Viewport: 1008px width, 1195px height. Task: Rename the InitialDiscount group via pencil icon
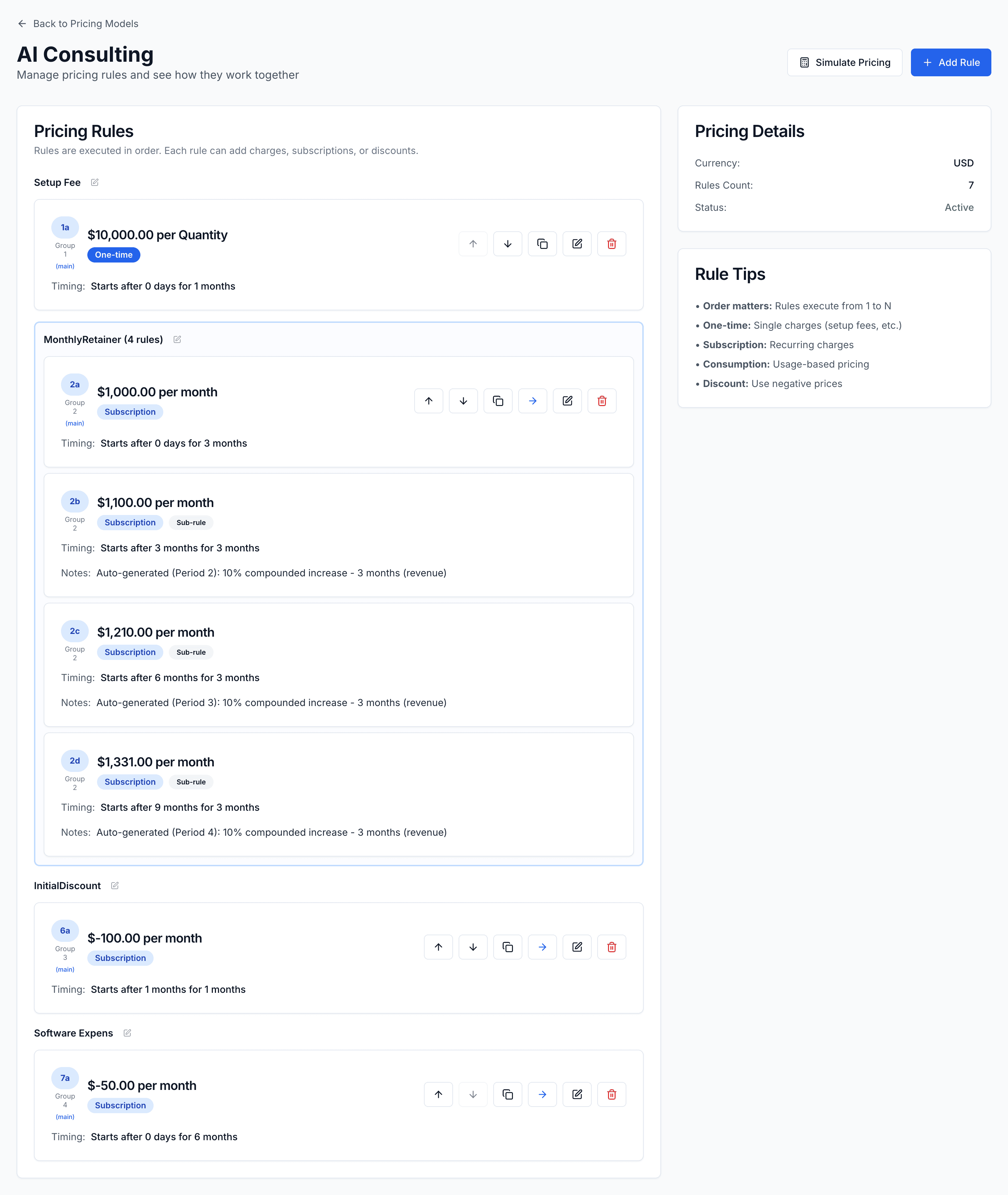[115, 885]
